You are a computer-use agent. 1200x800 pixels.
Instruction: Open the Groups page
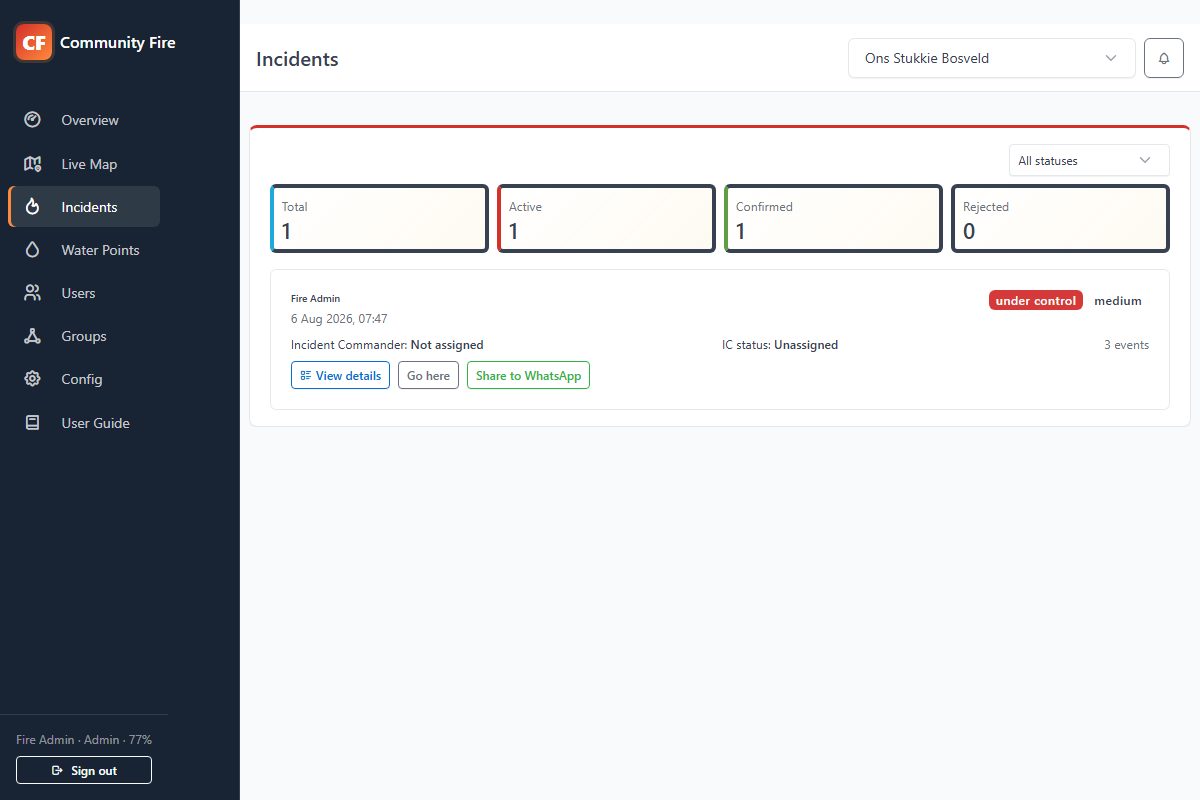tap(84, 336)
